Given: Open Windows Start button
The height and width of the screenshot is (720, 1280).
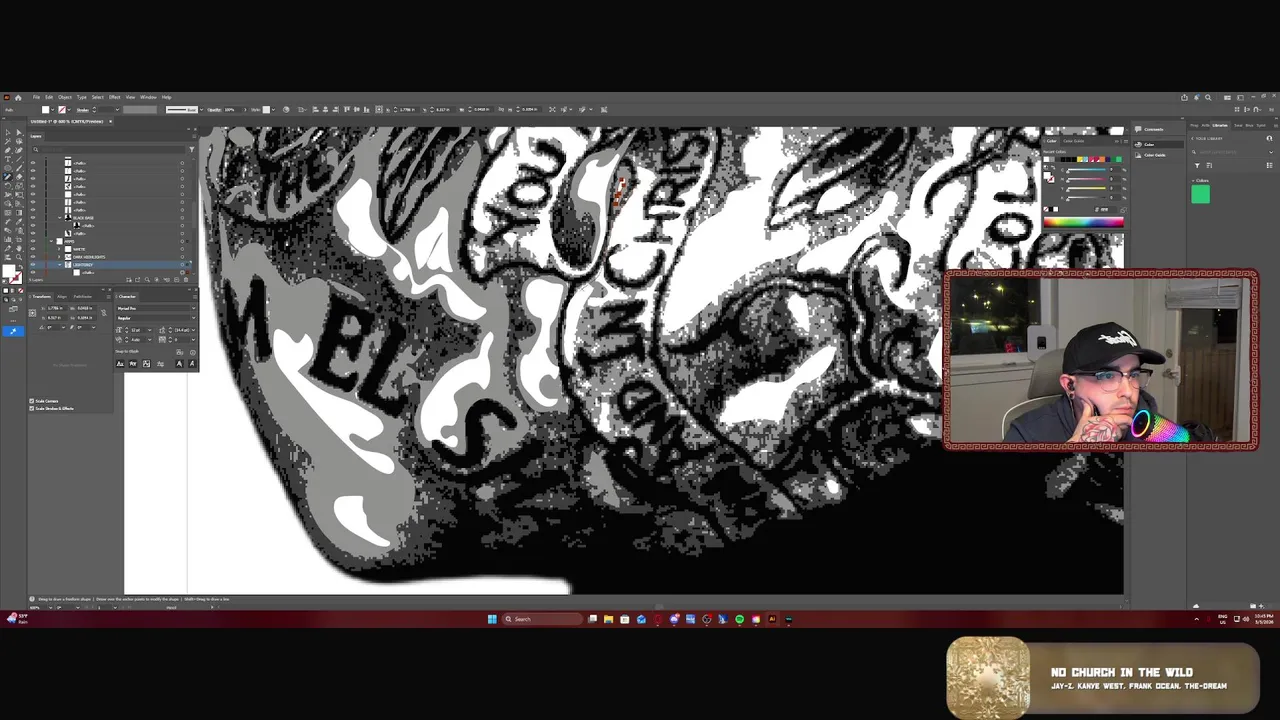Looking at the screenshot, I should [492, 619].
